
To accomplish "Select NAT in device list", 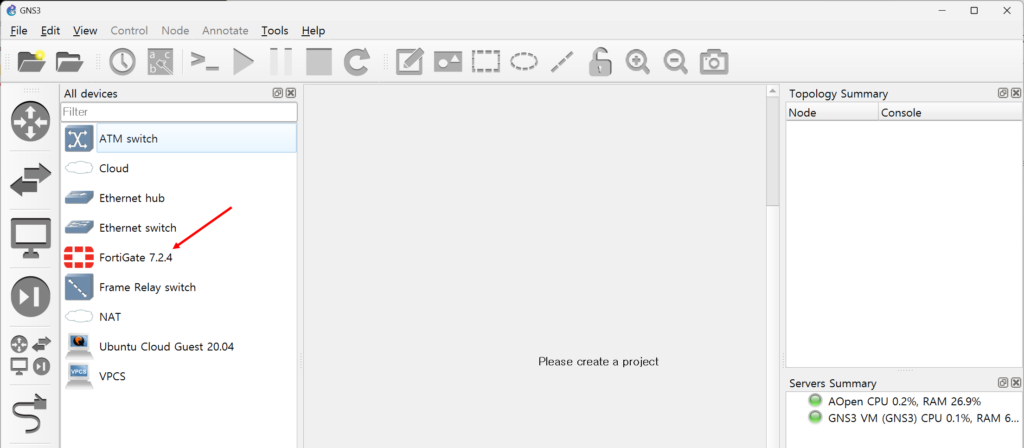I will (179, 317).
